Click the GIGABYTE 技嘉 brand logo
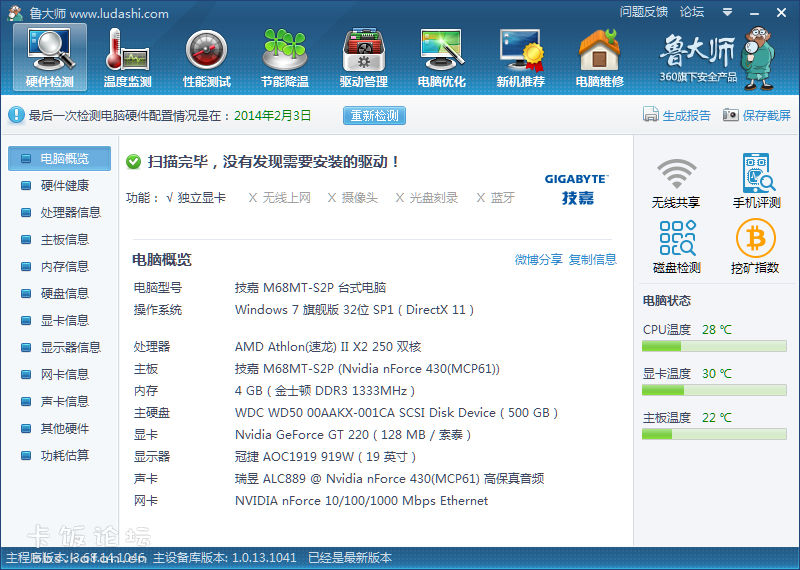 (x=577, y=189)
